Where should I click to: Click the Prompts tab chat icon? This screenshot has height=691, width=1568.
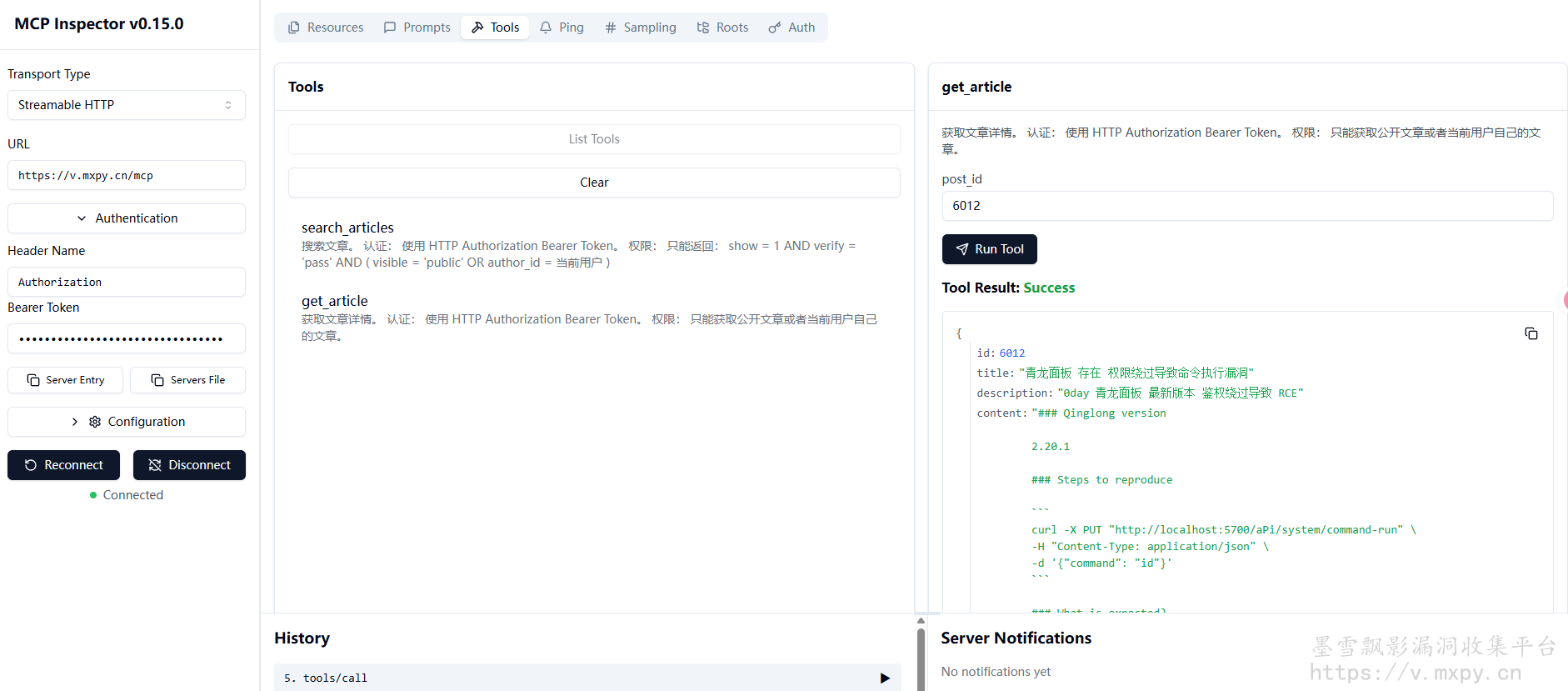coord(390,28)
